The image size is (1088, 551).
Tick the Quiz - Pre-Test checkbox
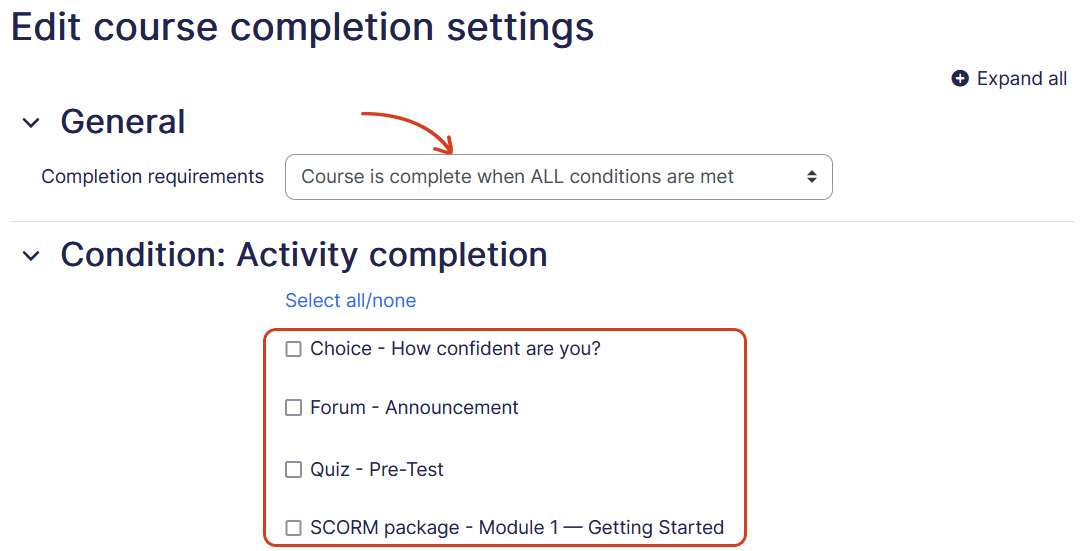[293, 469]
